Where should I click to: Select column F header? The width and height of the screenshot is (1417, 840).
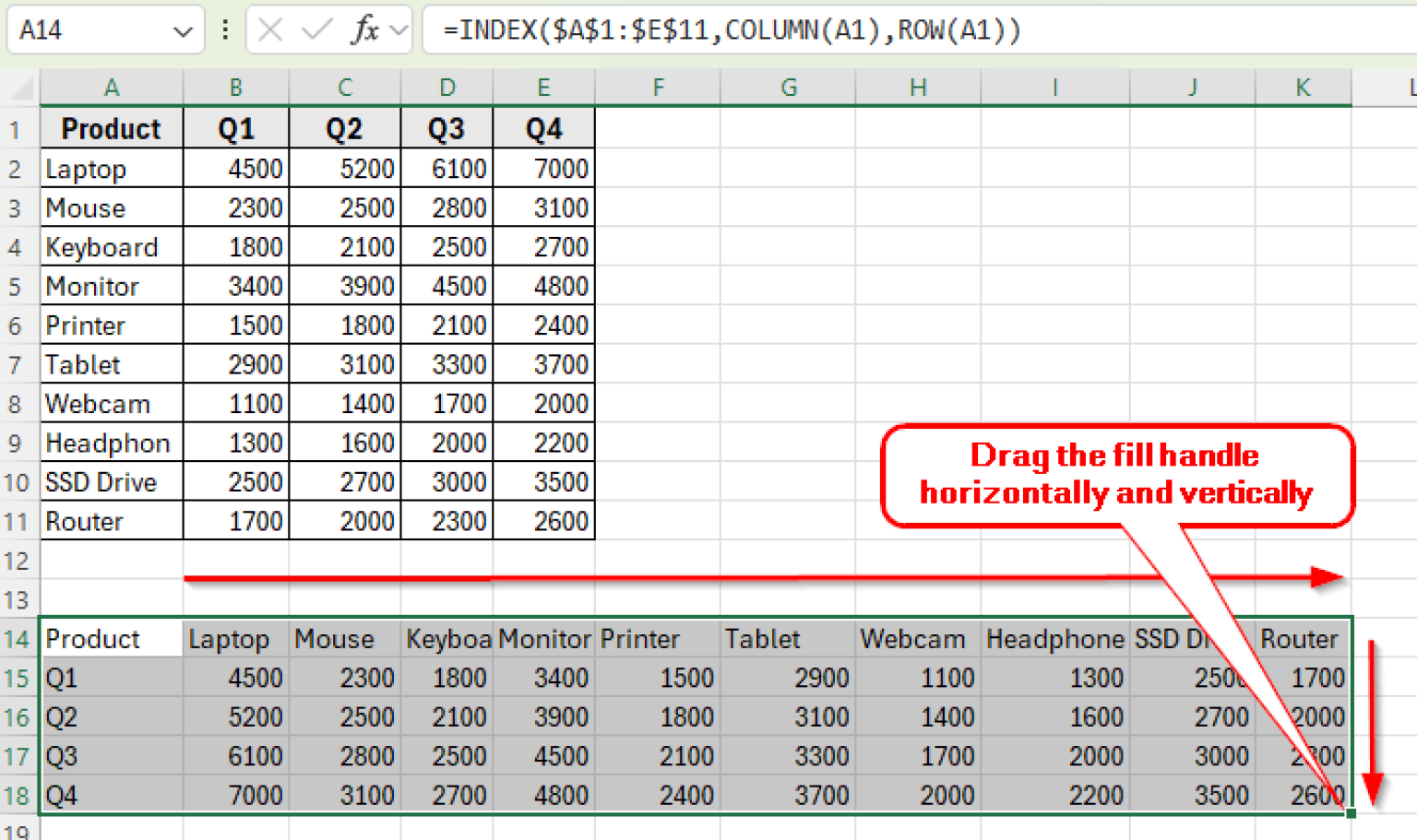coord(658,87)
